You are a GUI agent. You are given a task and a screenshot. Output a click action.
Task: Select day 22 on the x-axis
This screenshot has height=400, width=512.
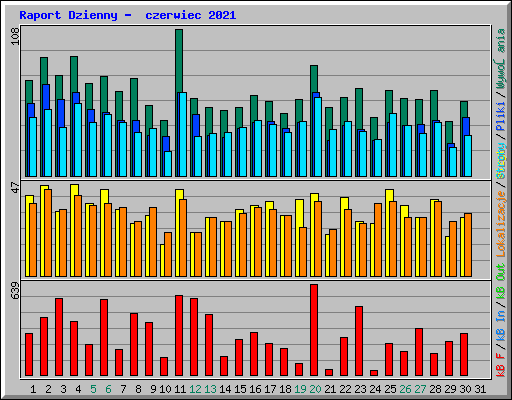[345, 389]
